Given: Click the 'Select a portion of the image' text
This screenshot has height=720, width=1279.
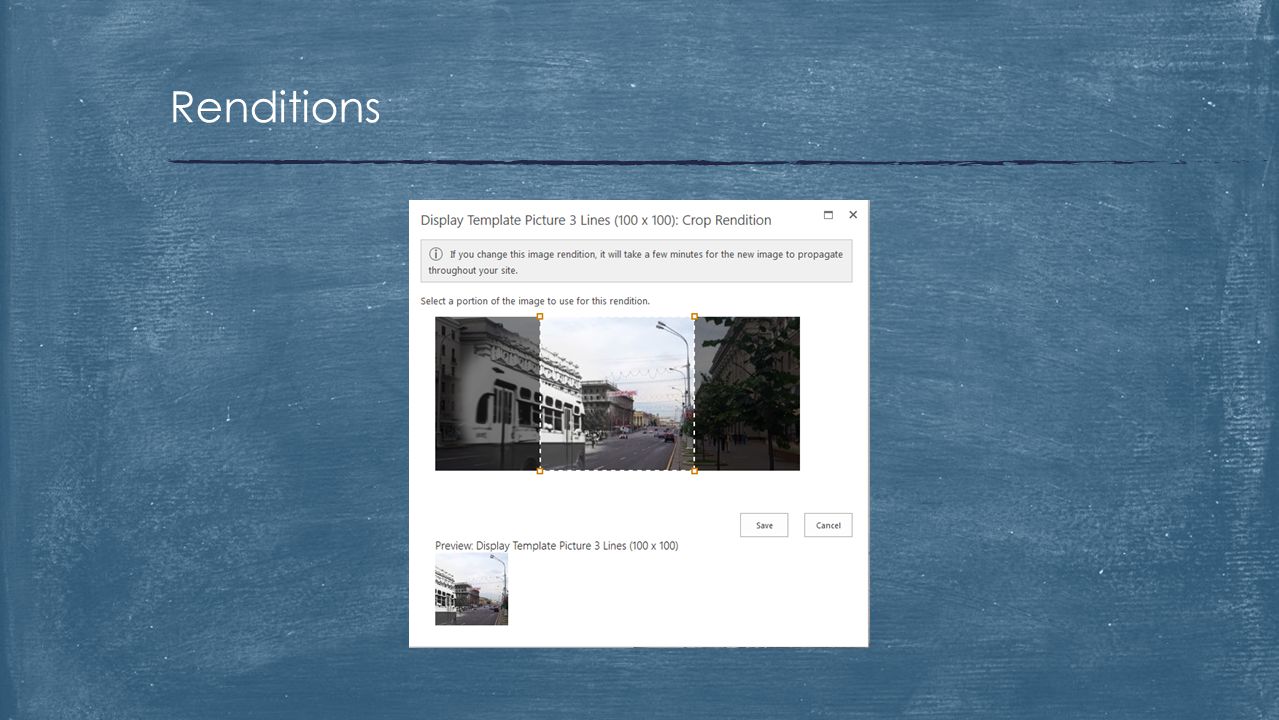Looking at the screenshot, I should [x=535, y=301].
